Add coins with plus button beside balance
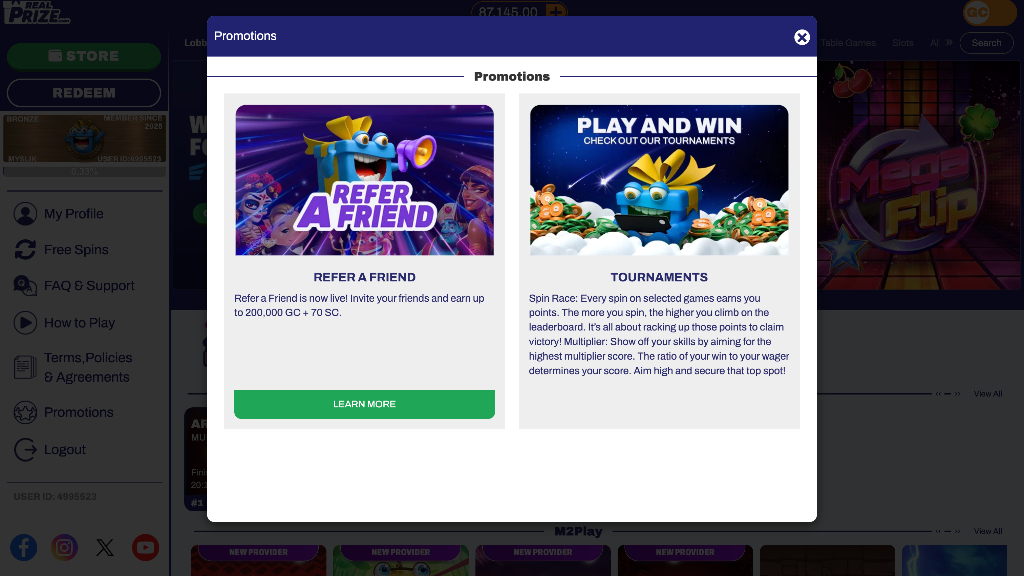This screenshot has height=576, width=1024. [556, 12]
